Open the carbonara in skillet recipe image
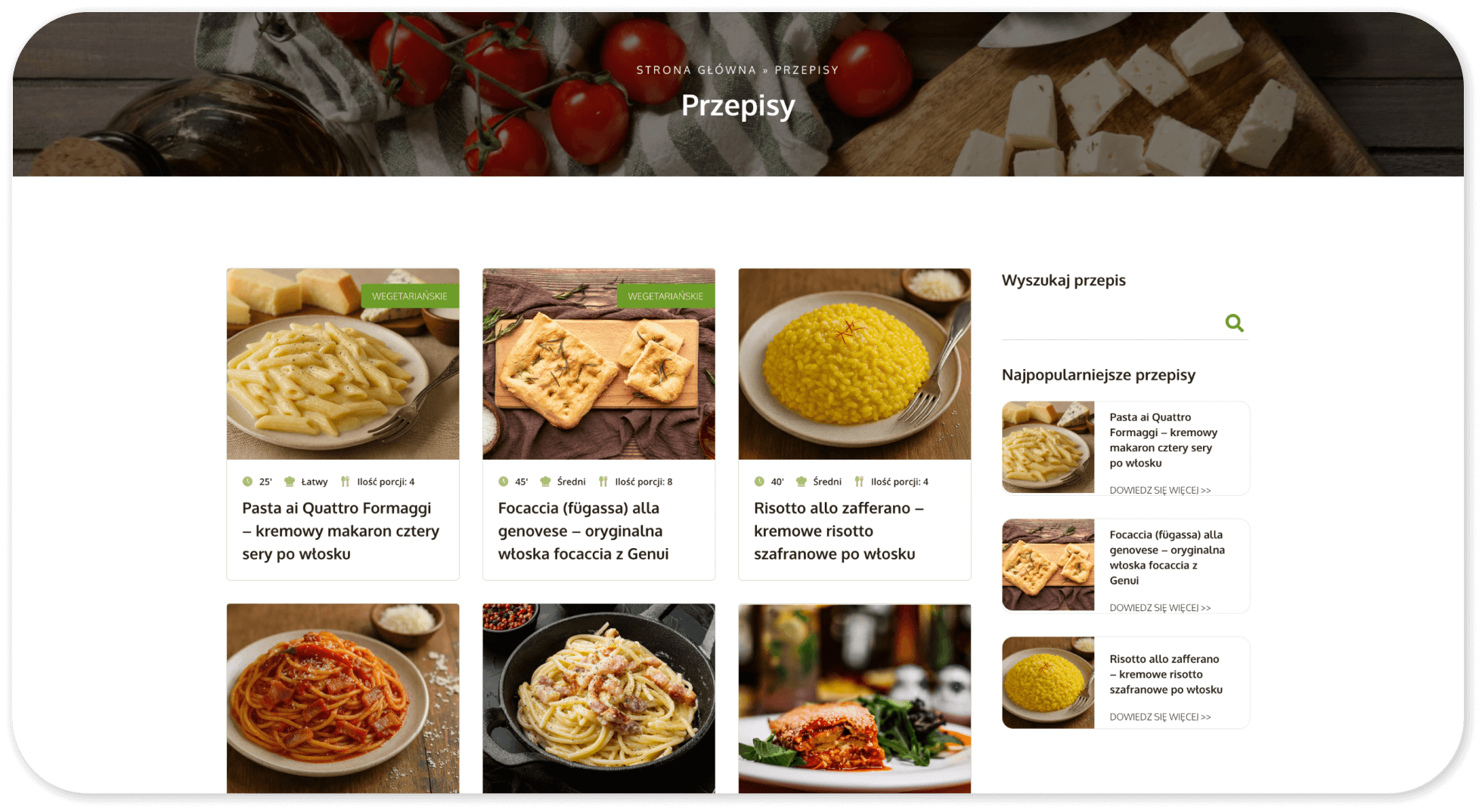 599,698
